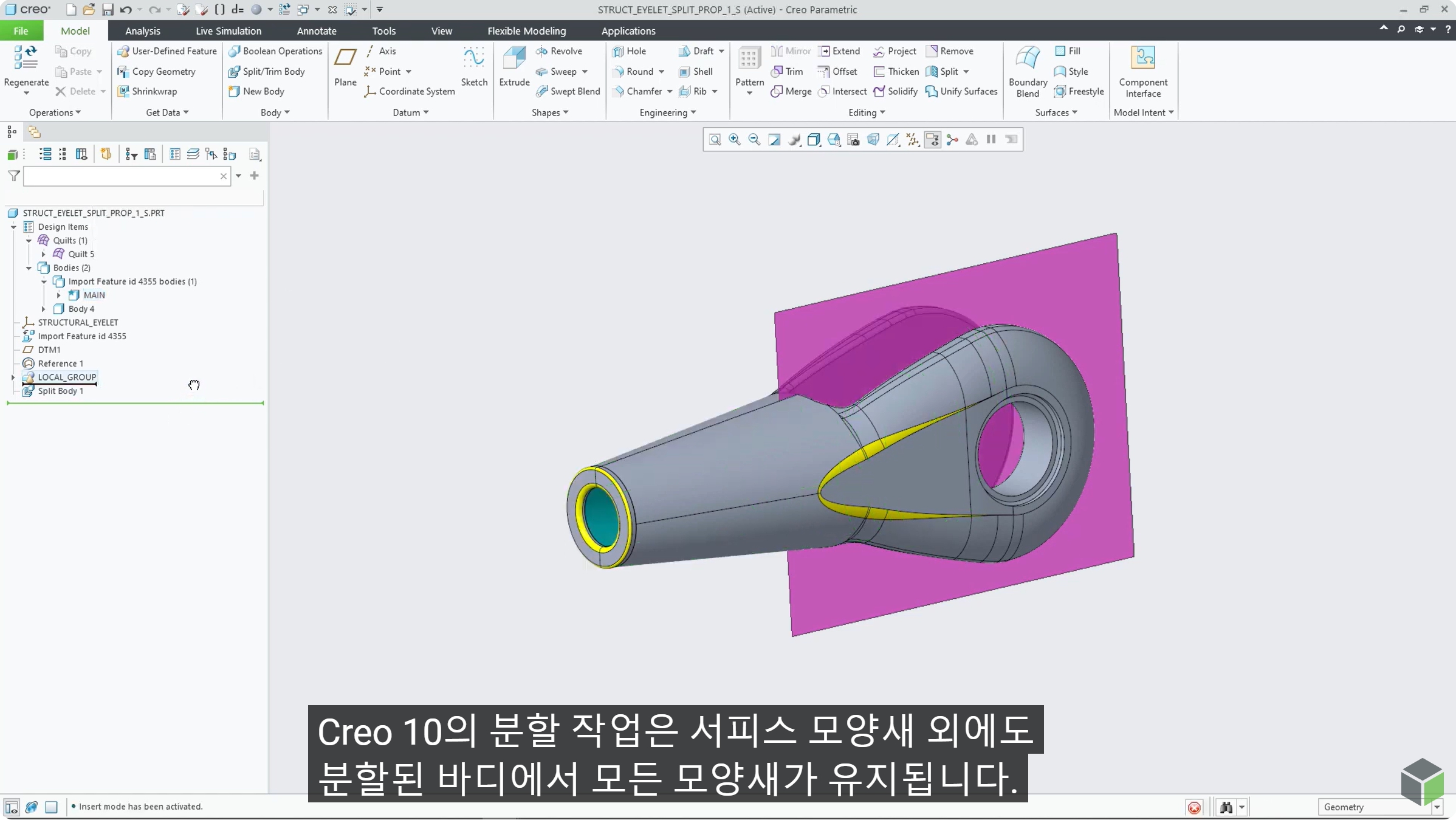Choose the Hole tool
This screenshot has height=820, width=1456.
tap(629, 51)
